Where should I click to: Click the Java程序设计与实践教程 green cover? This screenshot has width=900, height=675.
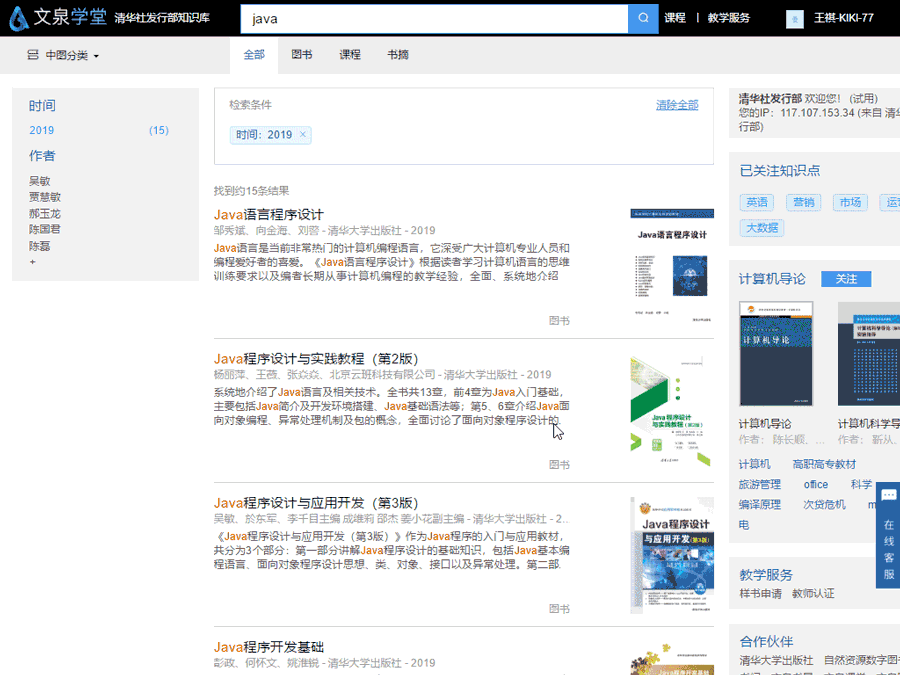pyautogui.click(x=670, y=411)
